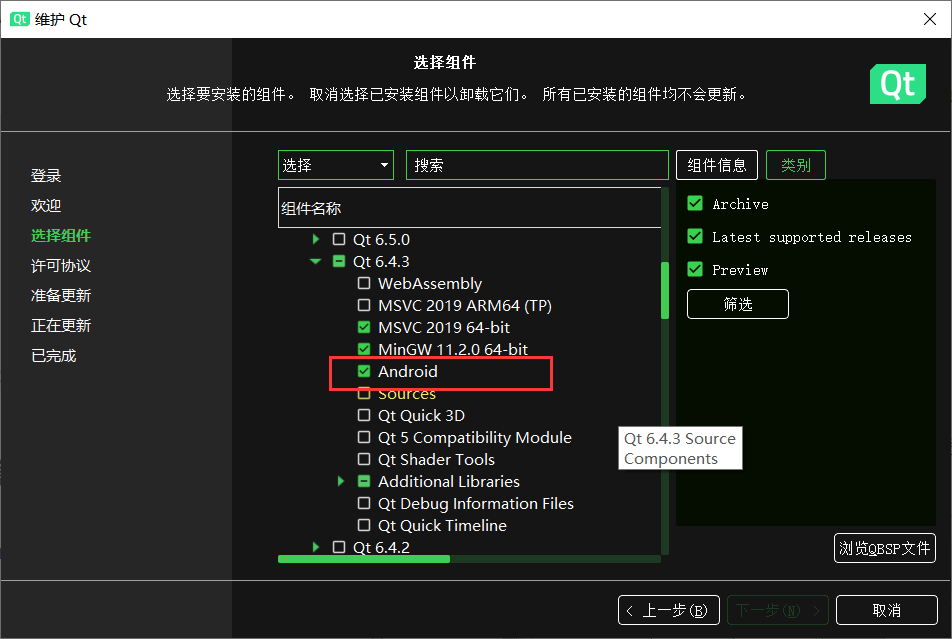Check the Qt Shader Tools component
The image size is (952, 639).
tap(364, 459)
